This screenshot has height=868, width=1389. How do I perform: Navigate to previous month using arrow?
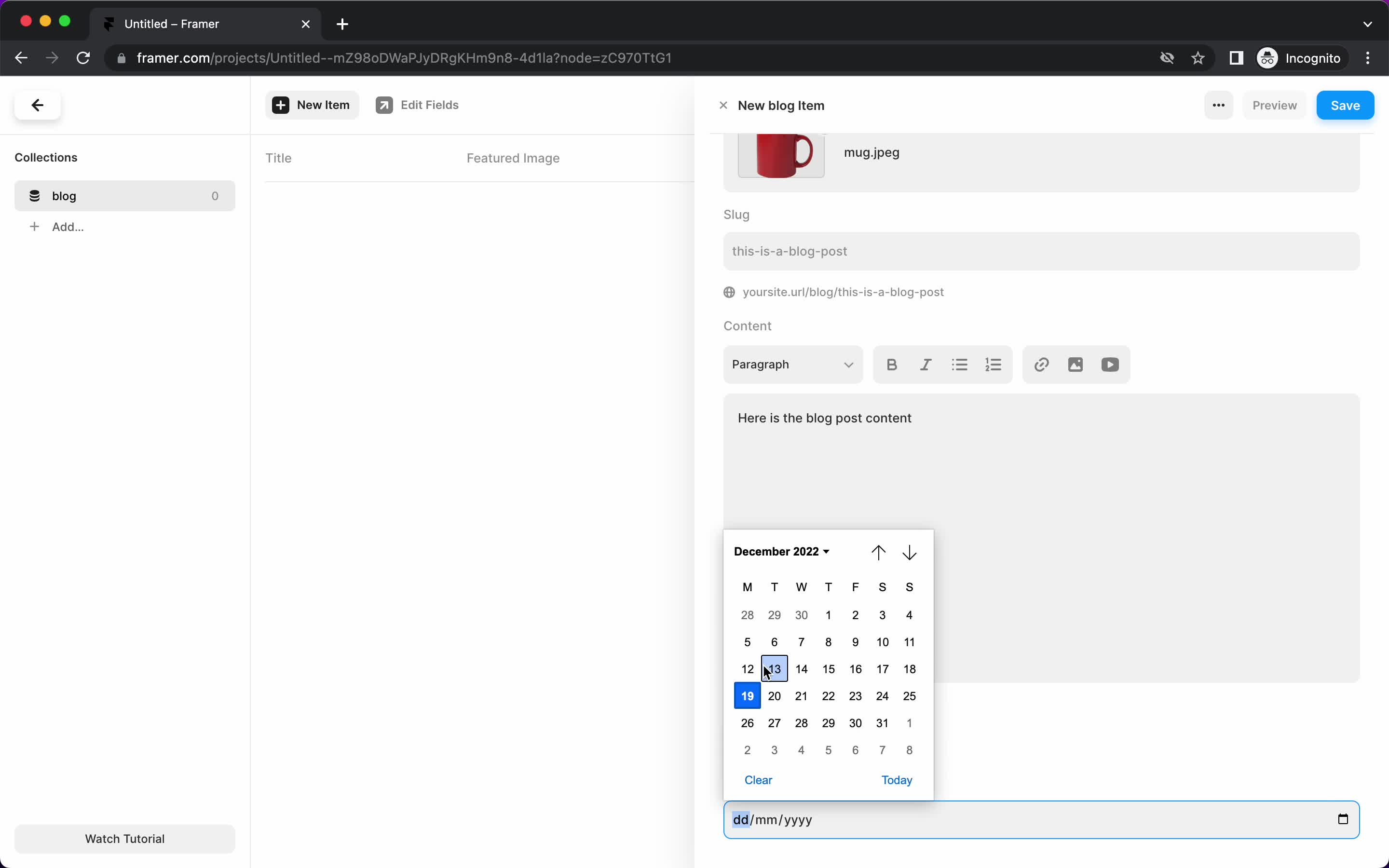click(x=877, y=551)
